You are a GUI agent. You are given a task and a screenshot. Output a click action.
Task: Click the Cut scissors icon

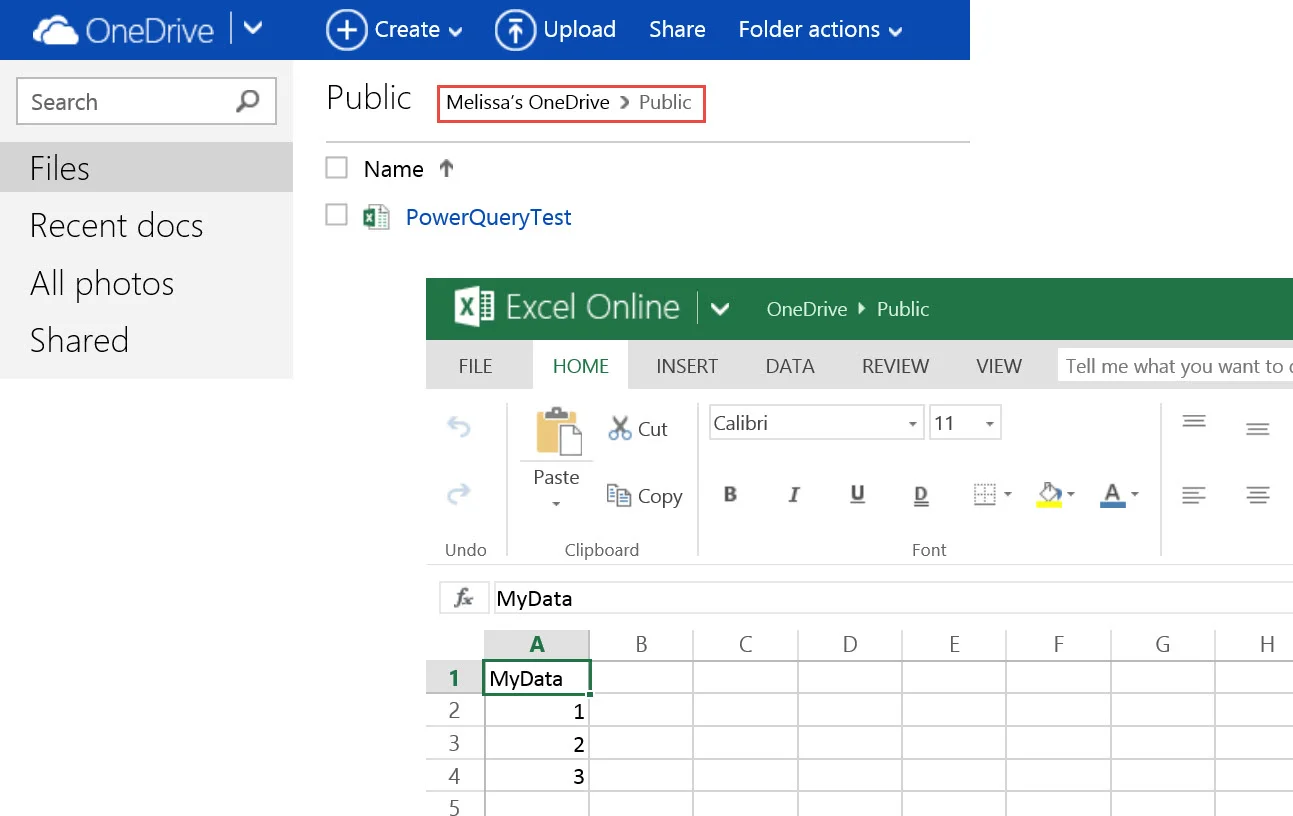[620, 428]
